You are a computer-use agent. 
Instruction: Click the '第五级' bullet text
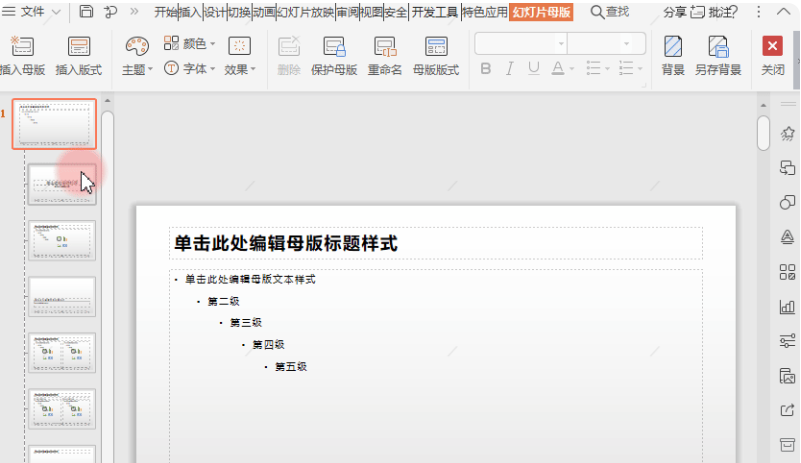[291, 367]
